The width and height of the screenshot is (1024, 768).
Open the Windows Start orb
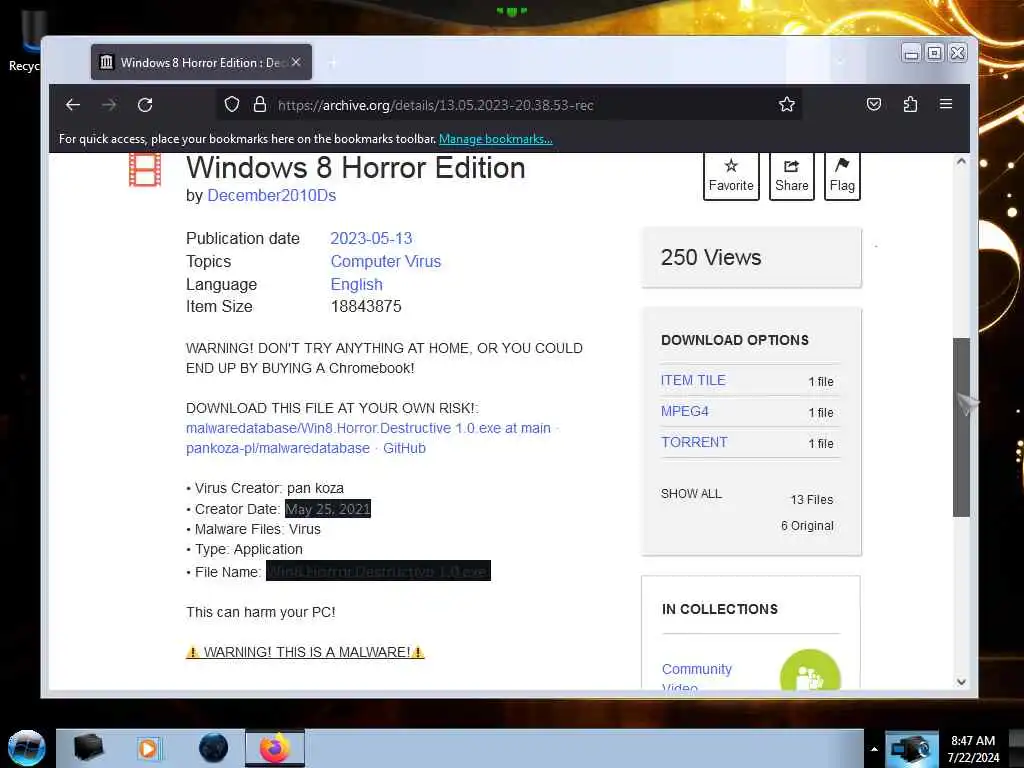tap(26, 748)
